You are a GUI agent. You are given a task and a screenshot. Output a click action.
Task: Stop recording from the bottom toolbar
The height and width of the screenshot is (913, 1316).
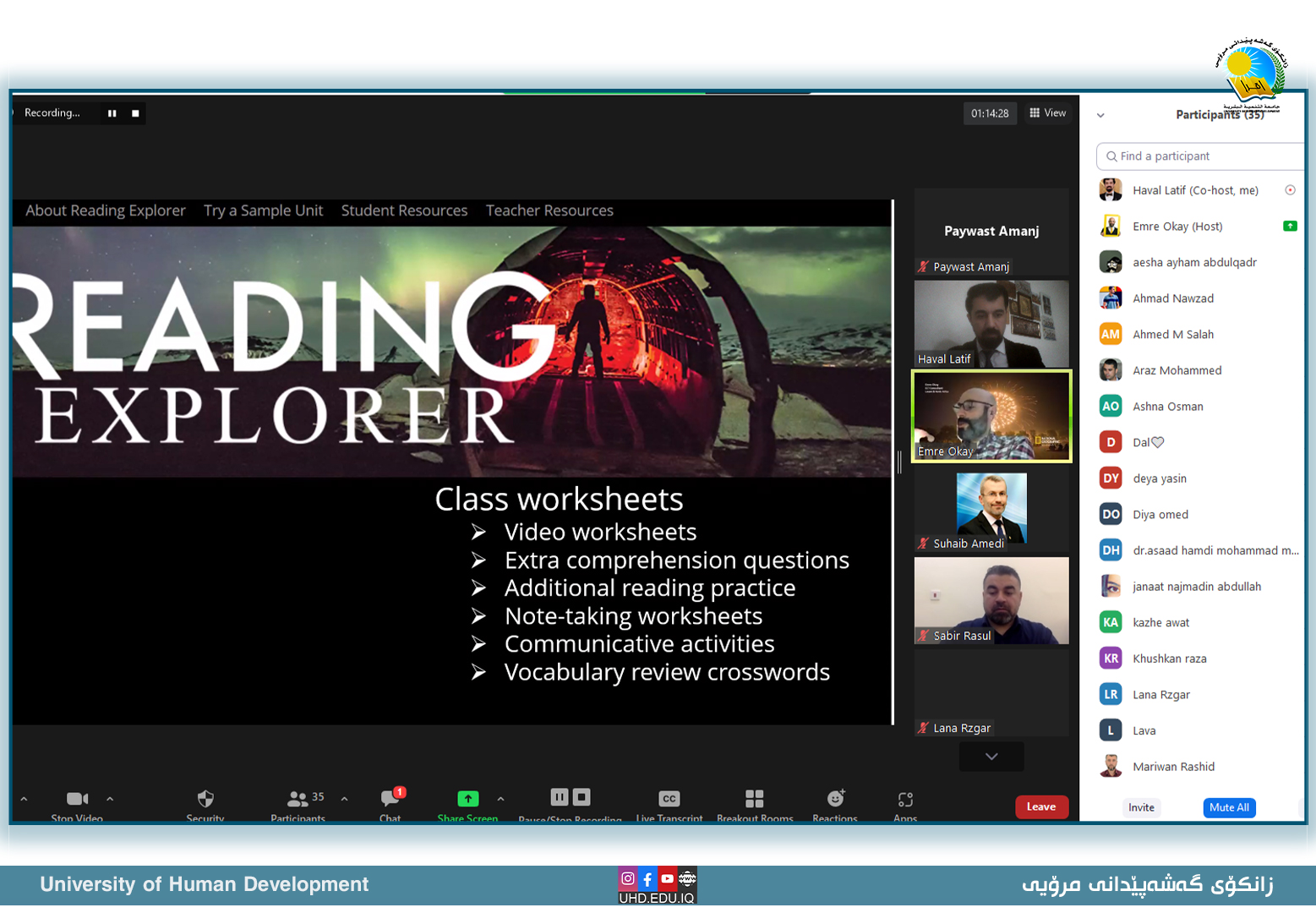pos(582,797)
